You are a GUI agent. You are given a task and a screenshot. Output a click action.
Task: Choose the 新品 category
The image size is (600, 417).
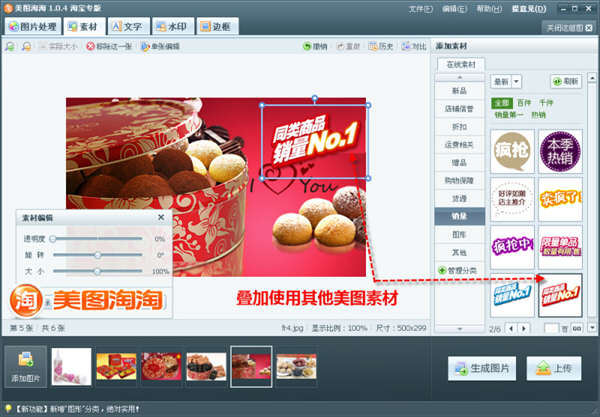(460, 91)
